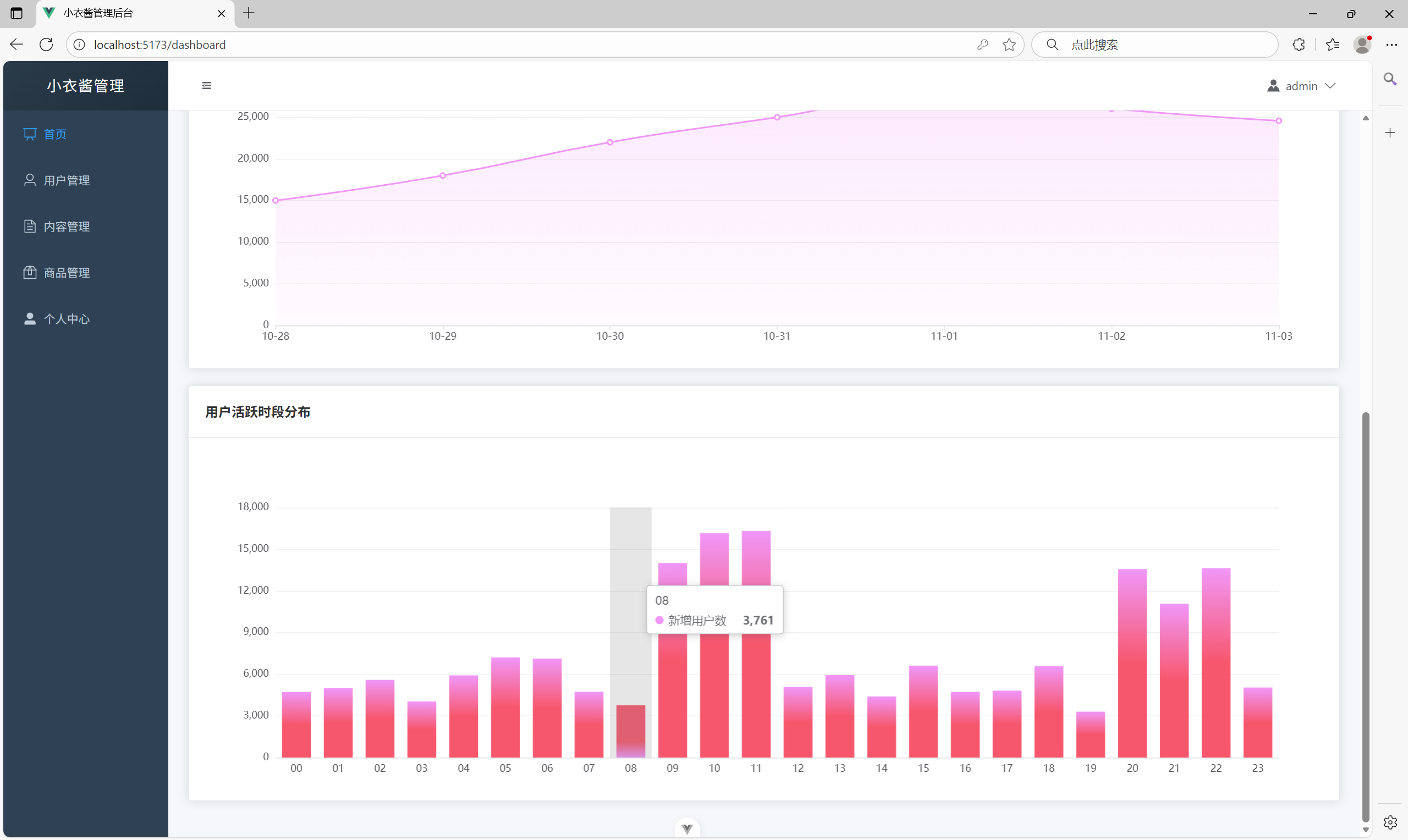
Task: Bookmark page with the star icon
Action: click(x=1009, y=44)
